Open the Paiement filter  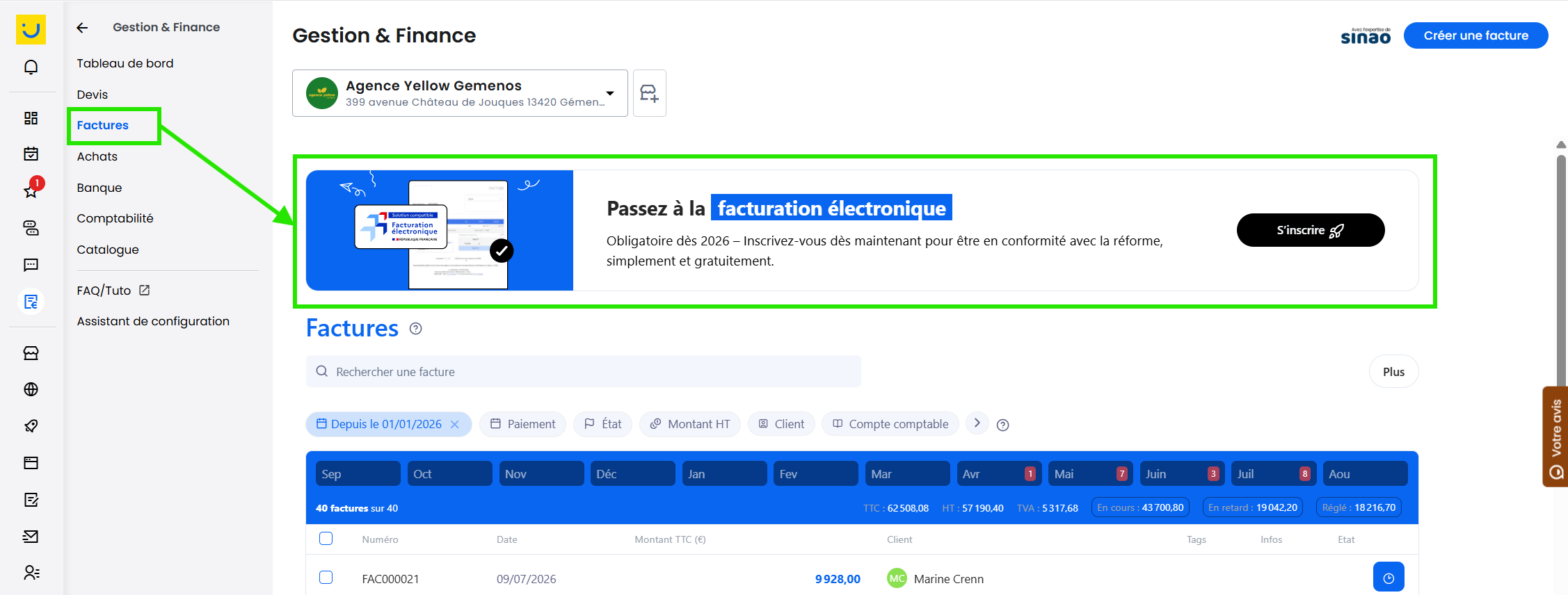pyautogui.click(x=522, y=424)
